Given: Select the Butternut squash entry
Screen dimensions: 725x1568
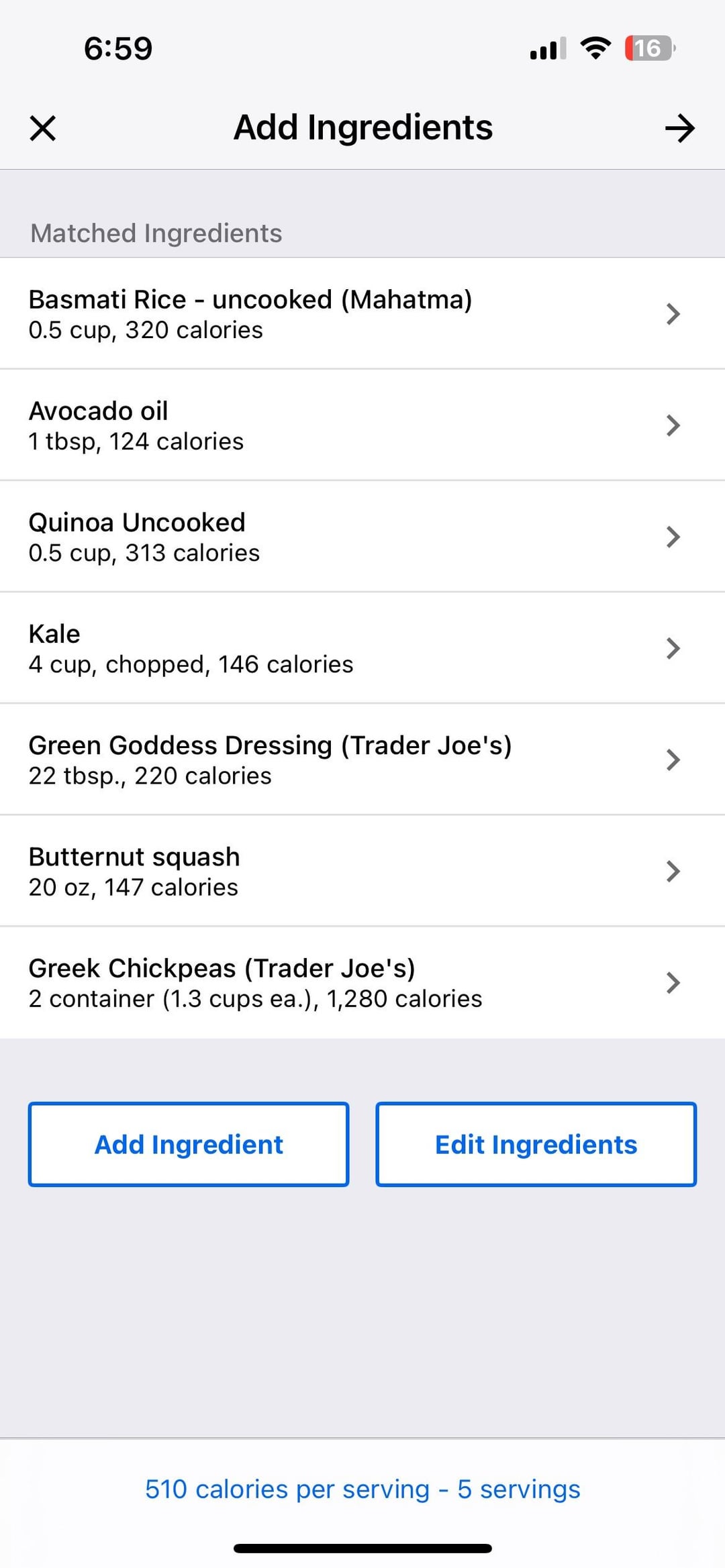Looking at the screenshot, I should click(x=134, y=871).
